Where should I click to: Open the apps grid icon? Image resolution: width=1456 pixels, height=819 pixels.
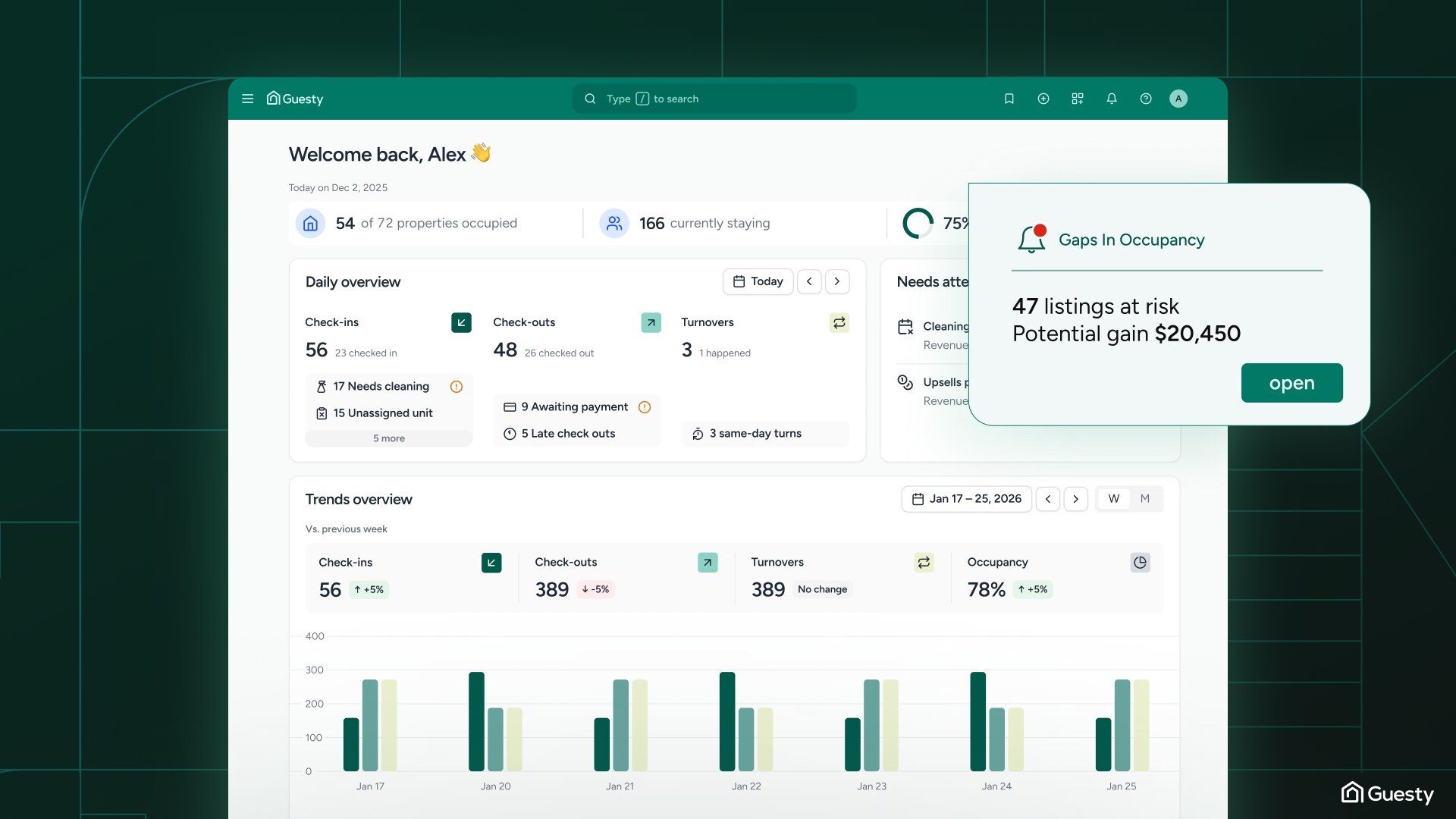(x=1077, y=99)
